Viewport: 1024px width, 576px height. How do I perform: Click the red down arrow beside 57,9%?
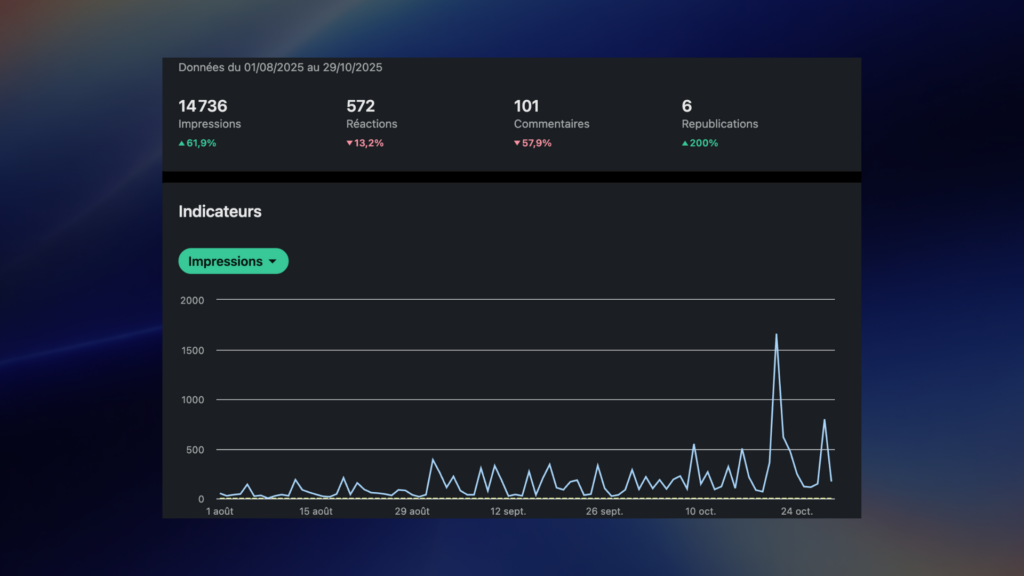point(515,143)
